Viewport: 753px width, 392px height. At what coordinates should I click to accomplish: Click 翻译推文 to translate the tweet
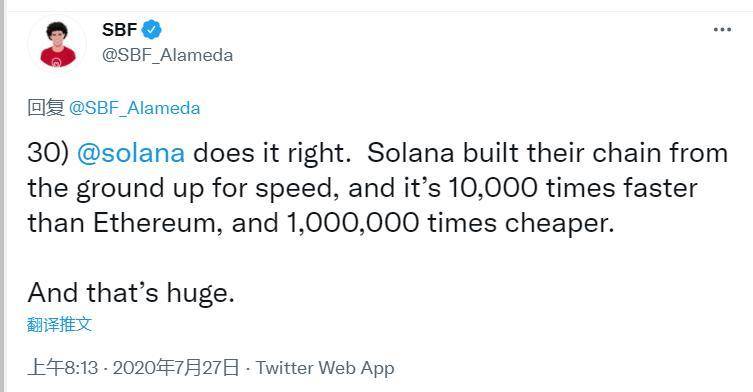pyautogui.click(x=59, y=324)
